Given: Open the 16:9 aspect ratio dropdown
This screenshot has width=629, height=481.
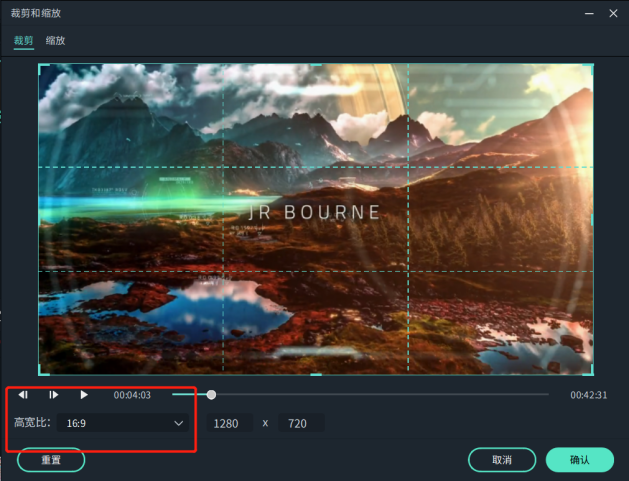Looking at the screenshot, I should (x=123, y=423).
